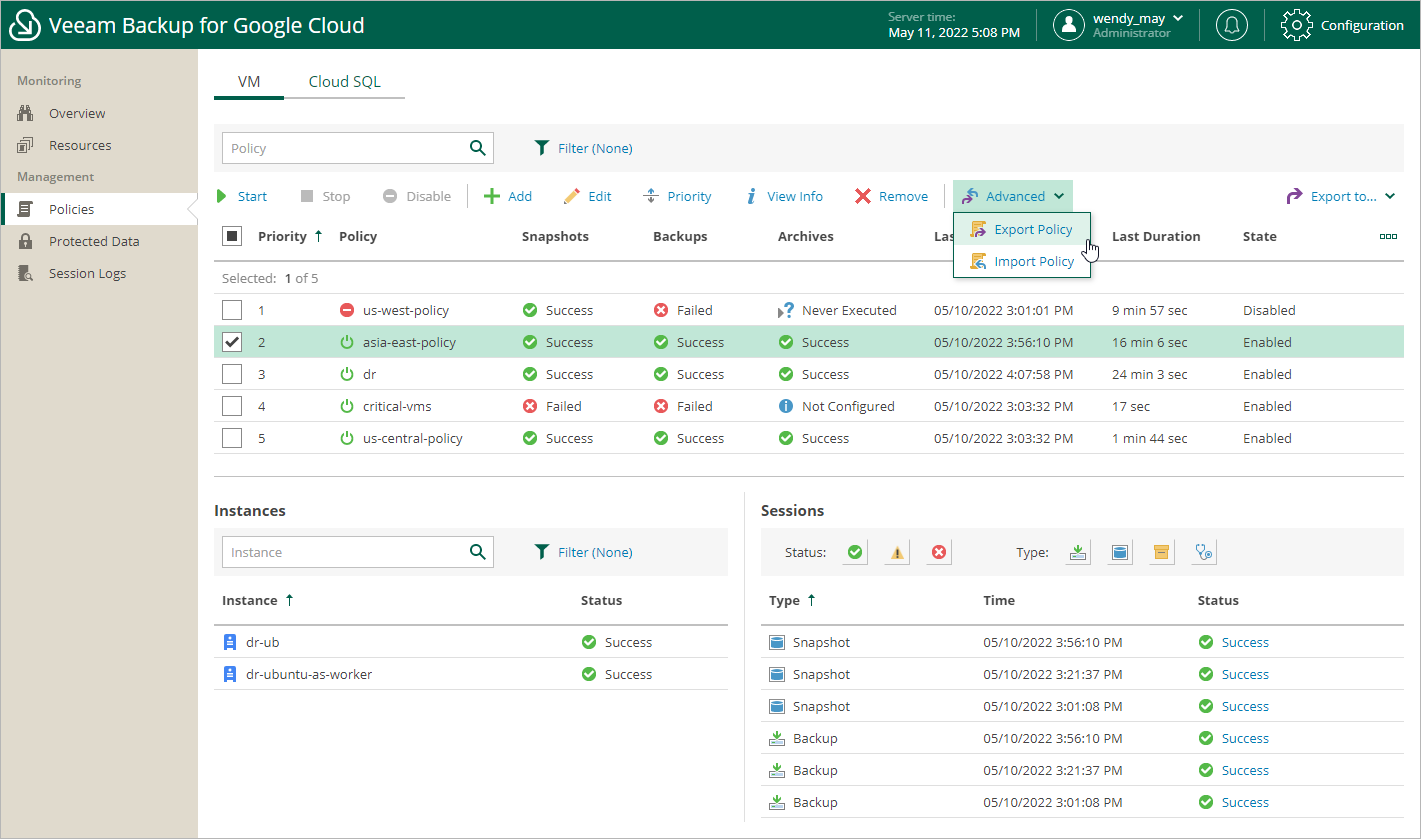This screenshot has height=839, width=1421.
Task: Open Resources in the sidebar
Action: click(80, 145)
